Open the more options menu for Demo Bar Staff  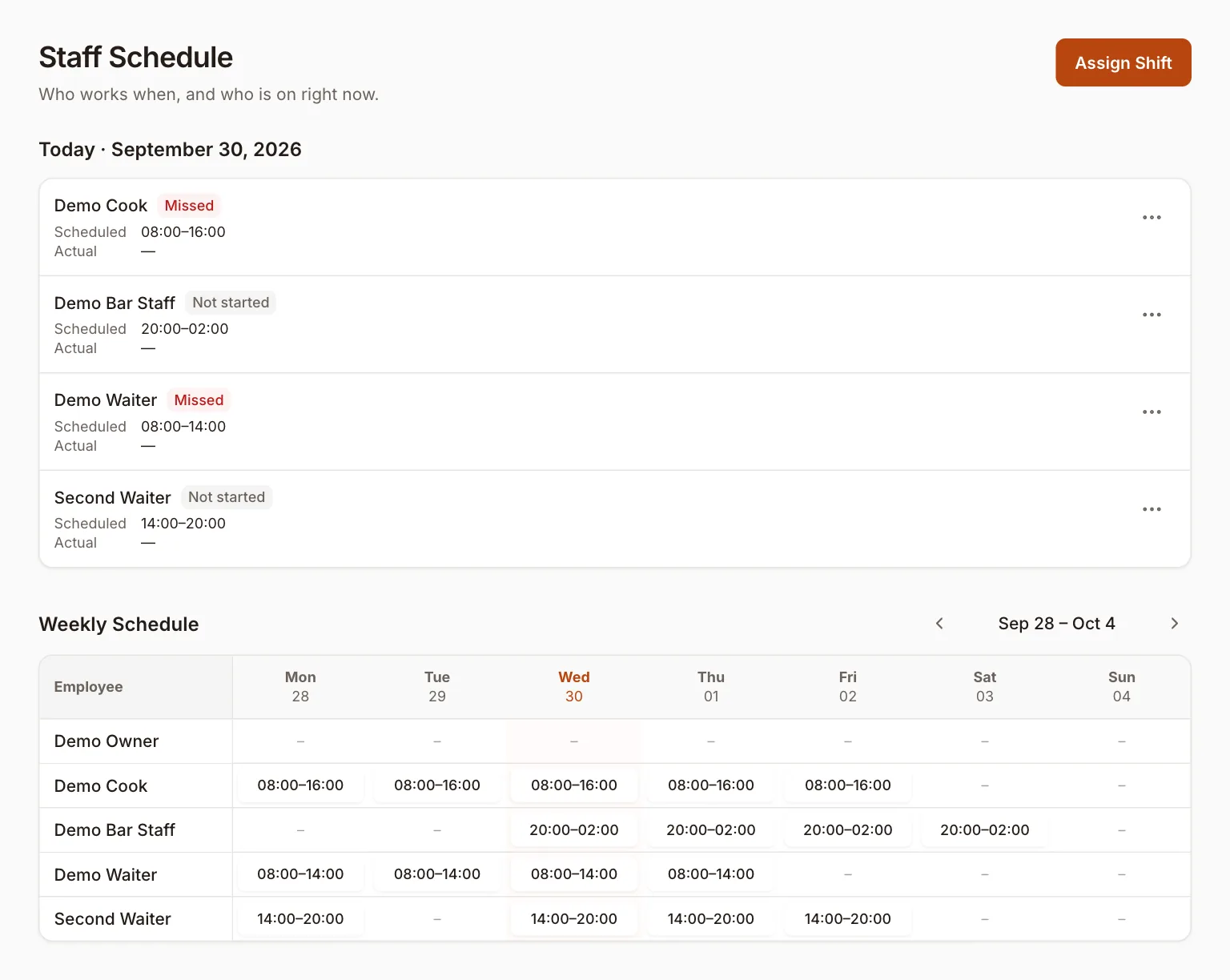coord(1152,315)
